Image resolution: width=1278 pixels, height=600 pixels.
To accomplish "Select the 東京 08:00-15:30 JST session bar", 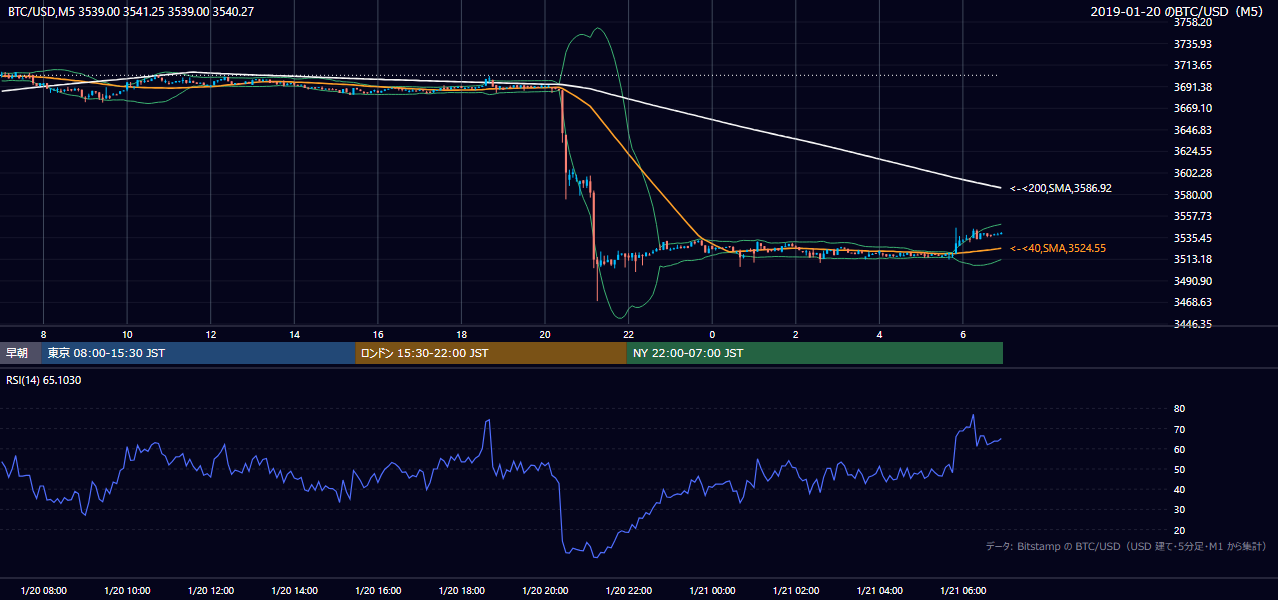I will click(199, 353).
